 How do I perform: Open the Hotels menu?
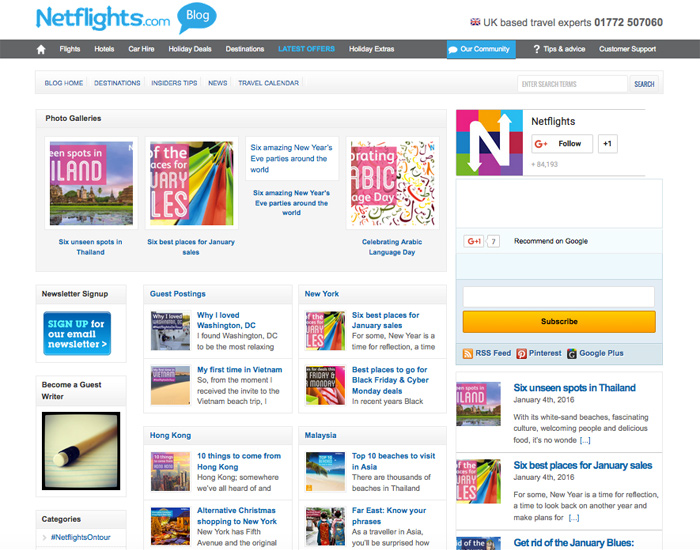click(x=104, y=49)
